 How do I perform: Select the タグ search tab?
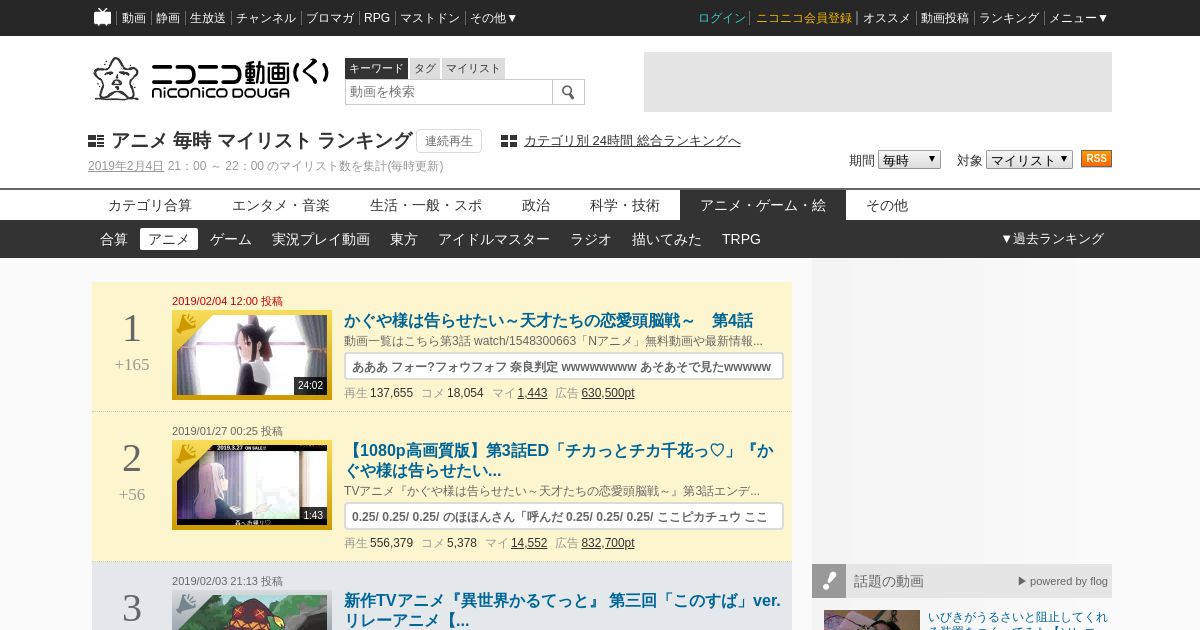[x=425, y=68]
